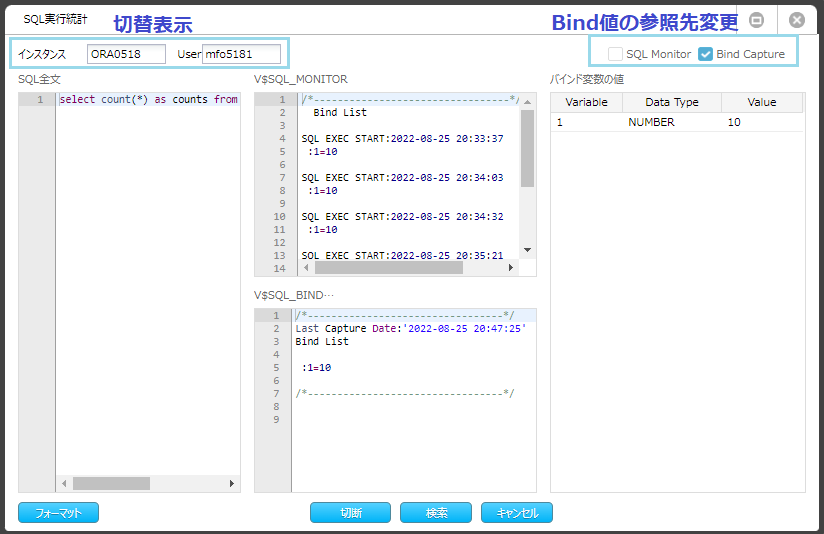Click :1=10 line in V$SQL_BIND pane
Screen dimensions: 824x534
pos(316,368)
